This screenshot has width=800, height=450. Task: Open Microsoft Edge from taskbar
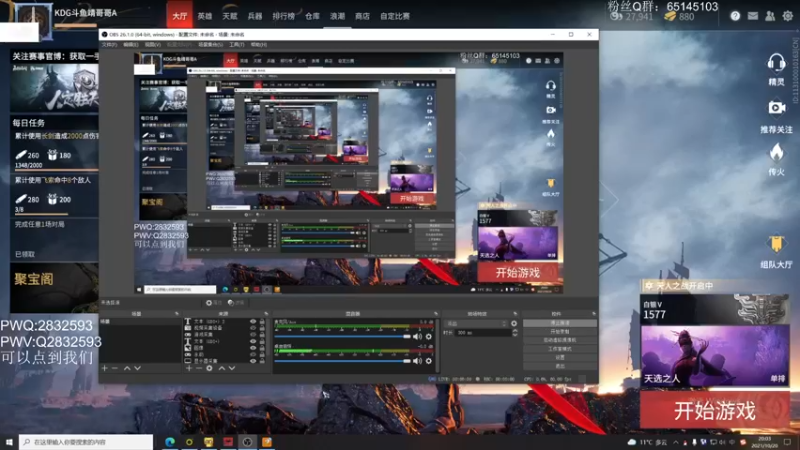click(x=169, y=442)
